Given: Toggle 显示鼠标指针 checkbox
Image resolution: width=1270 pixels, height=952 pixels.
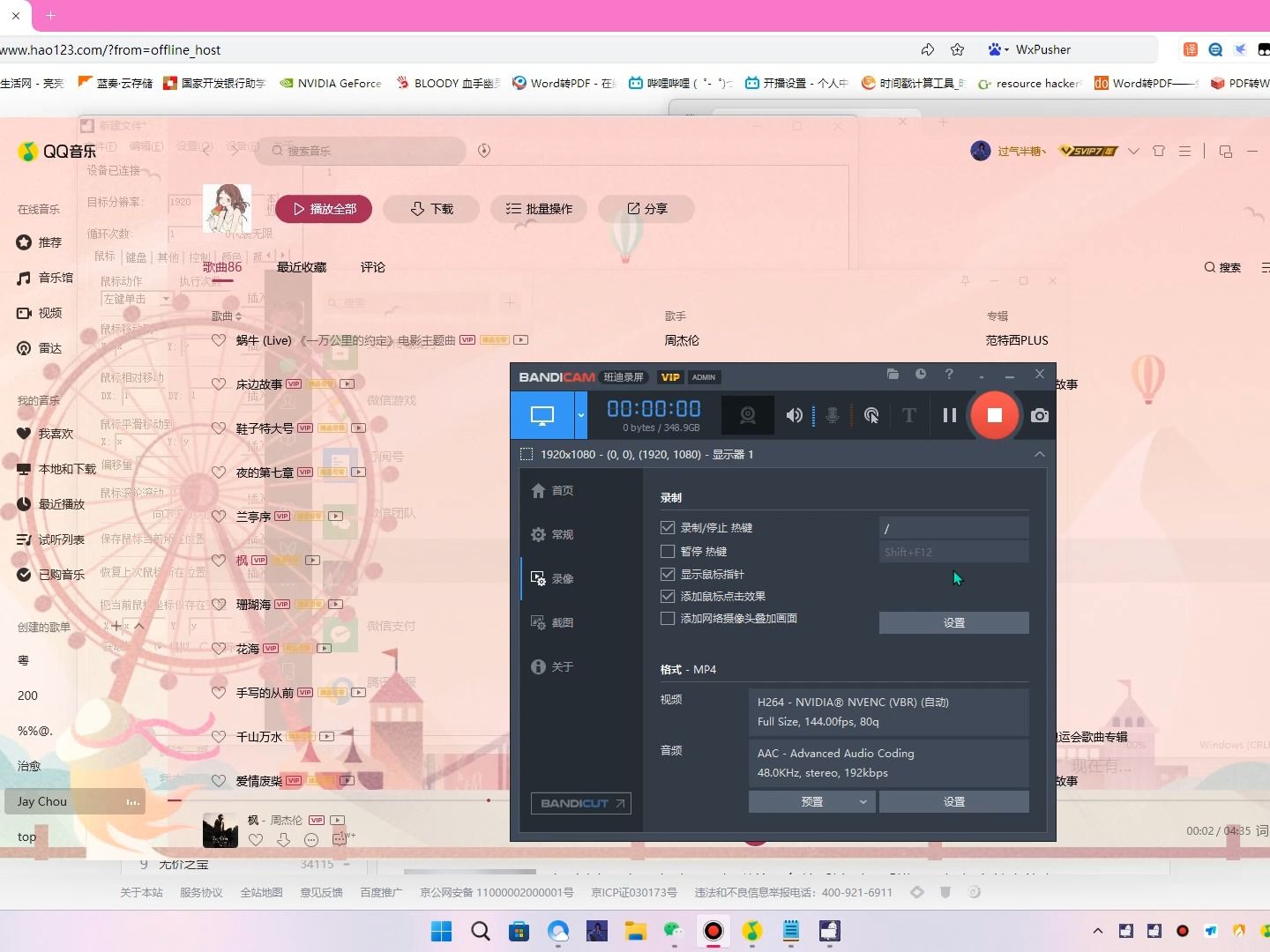Looking at the screenshot, I should point(668,574).
